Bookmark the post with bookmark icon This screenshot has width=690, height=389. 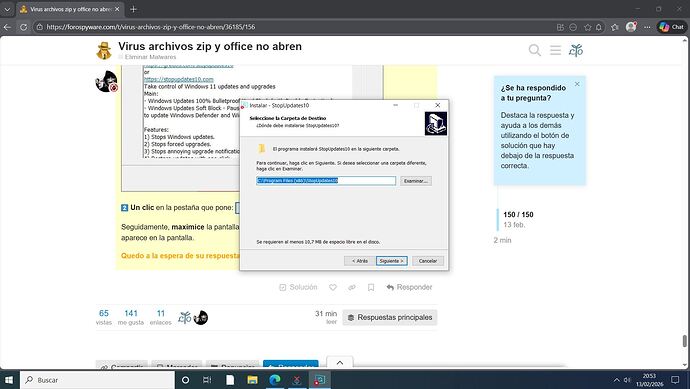click(371, 287)
